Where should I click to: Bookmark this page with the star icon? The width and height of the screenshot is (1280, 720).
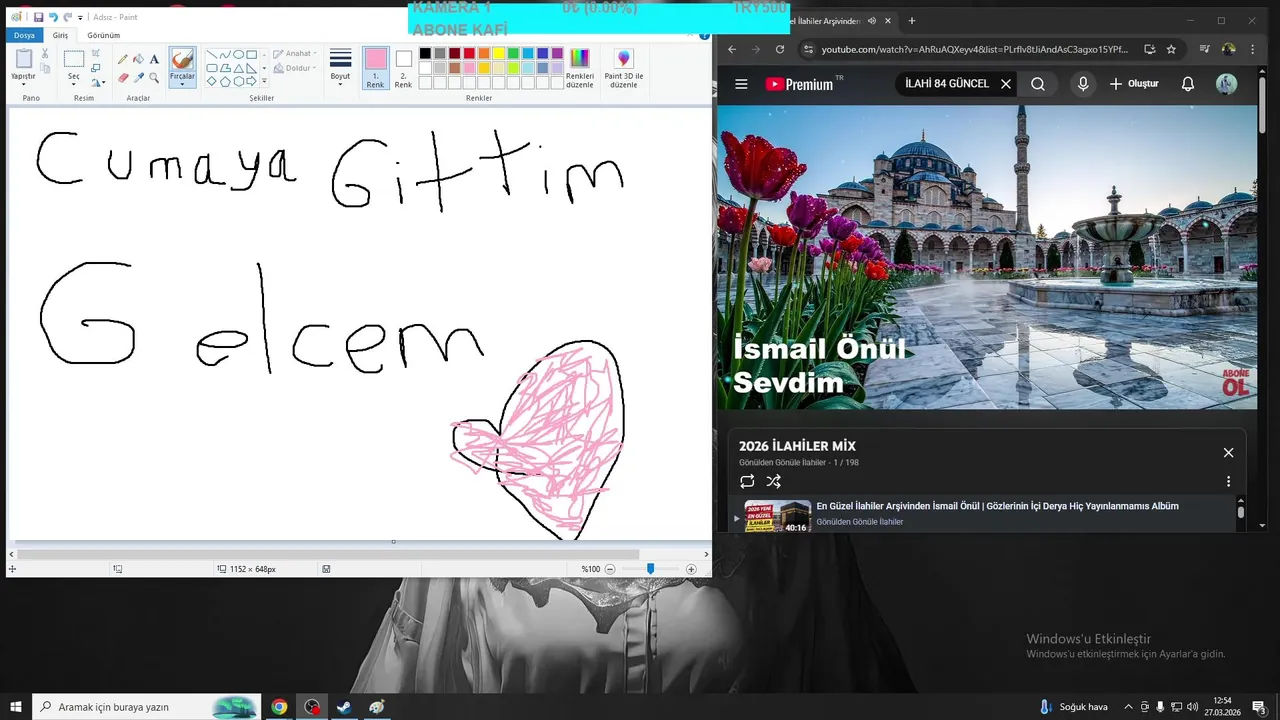tap(1171, 49)
